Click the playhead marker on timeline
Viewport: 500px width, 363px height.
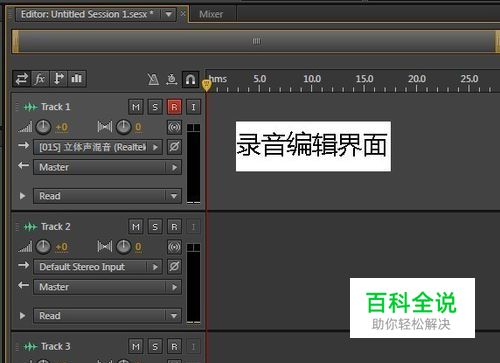(x=206, y=85)
